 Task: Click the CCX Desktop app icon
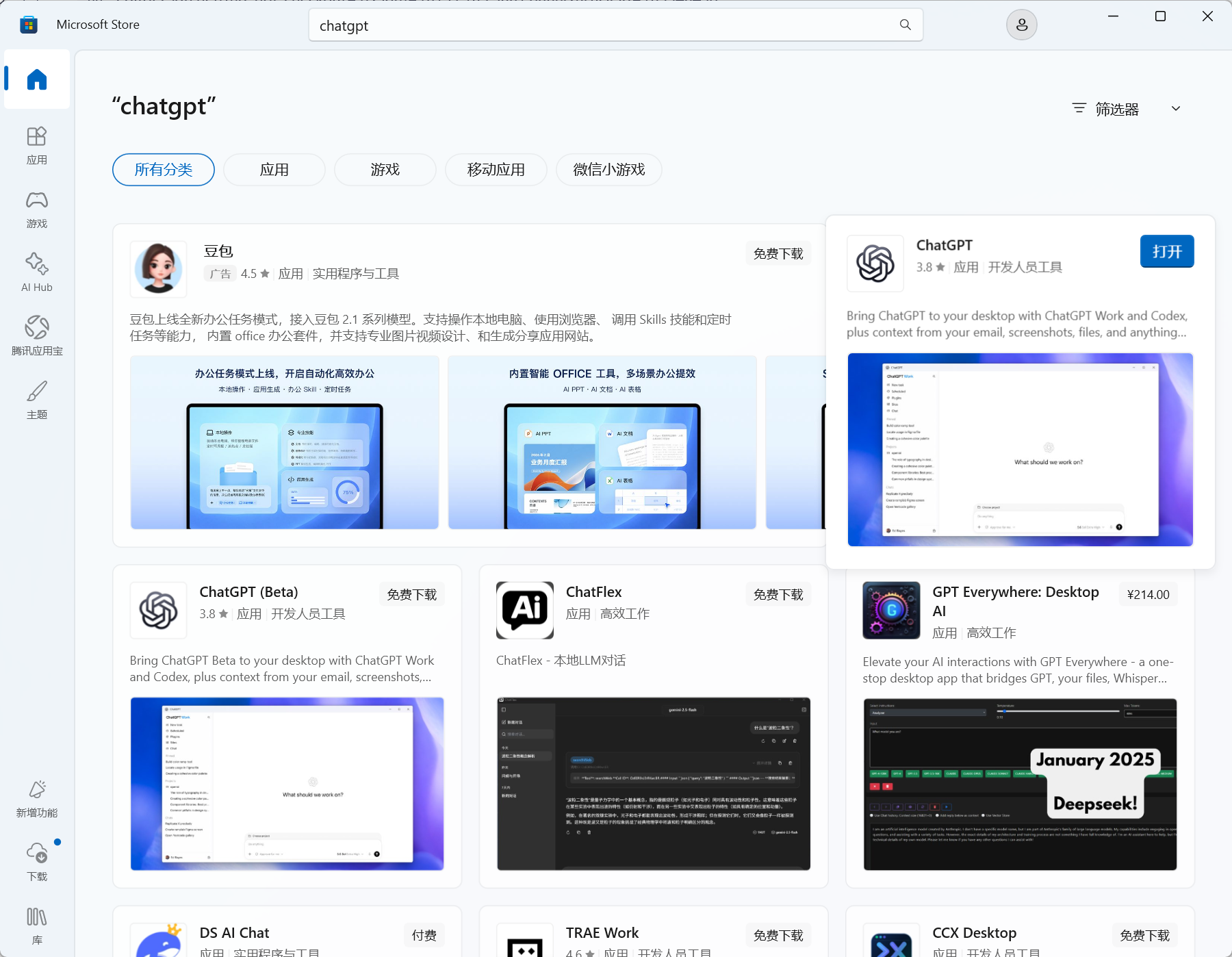[891, 939]
